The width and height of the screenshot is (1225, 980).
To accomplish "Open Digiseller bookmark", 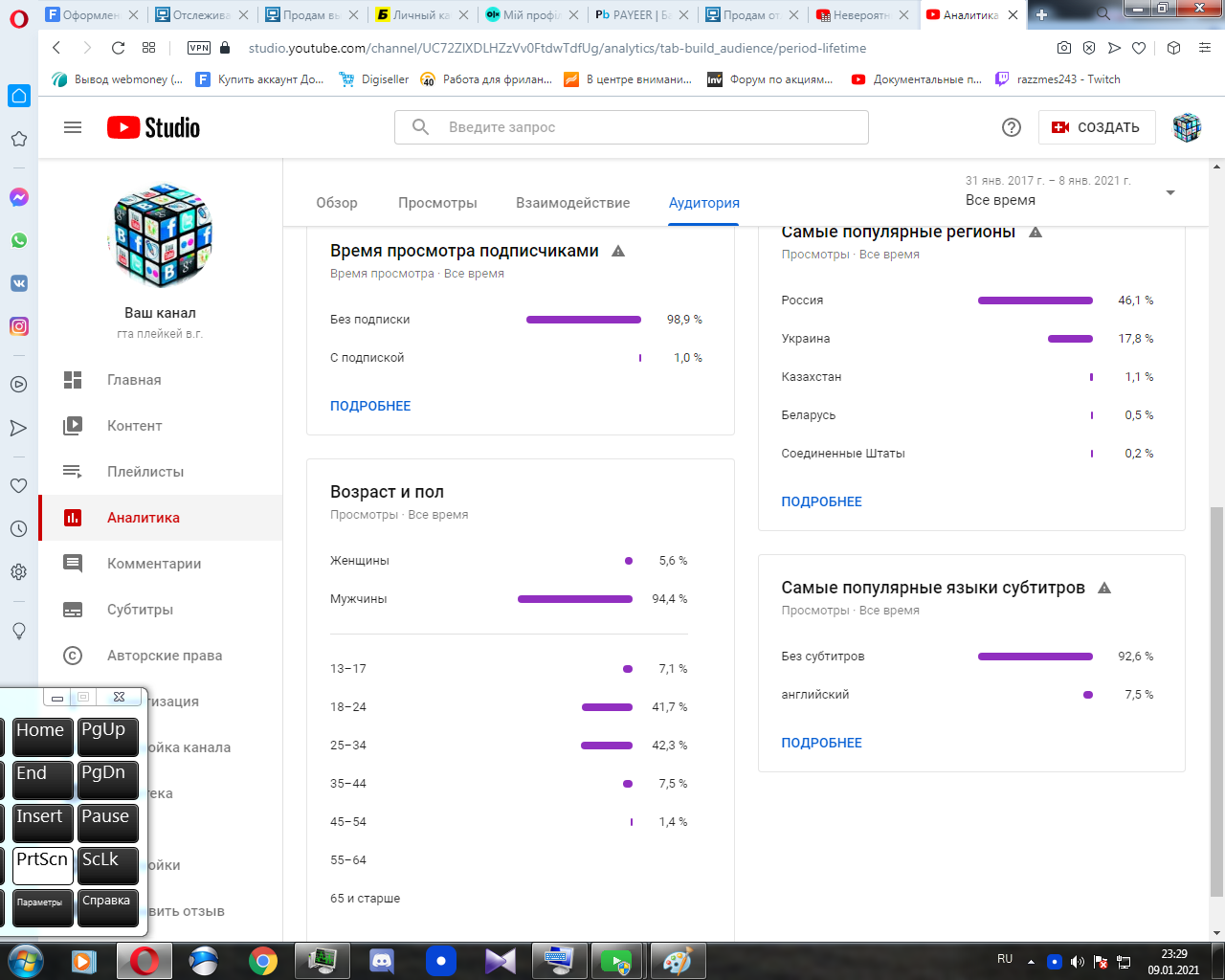I will click(374, 79).
